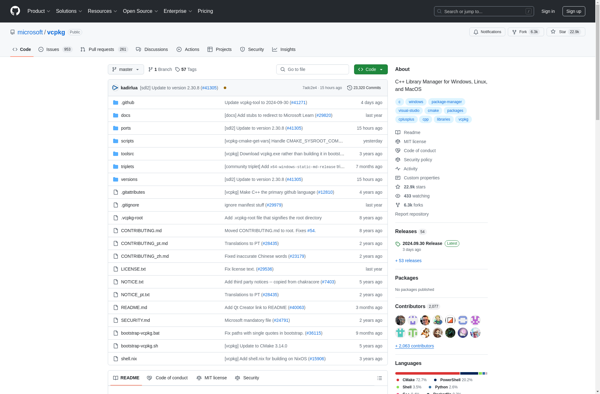600x394 pixels.
Task: Open pull request #41271 link
Action: coord(298,103)
